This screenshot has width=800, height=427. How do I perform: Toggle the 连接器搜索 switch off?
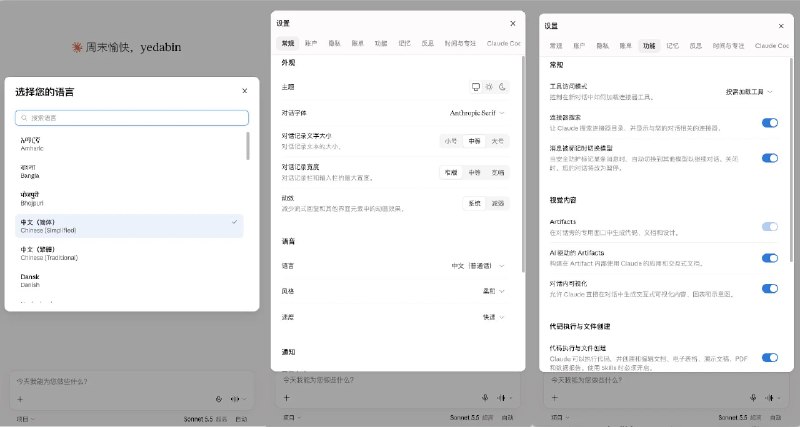769,122
